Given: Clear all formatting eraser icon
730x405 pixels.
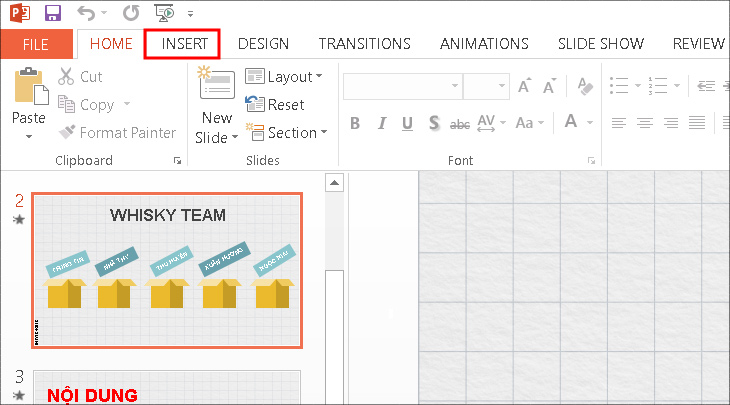Looking at the screenshot, I should click(585, 86).
